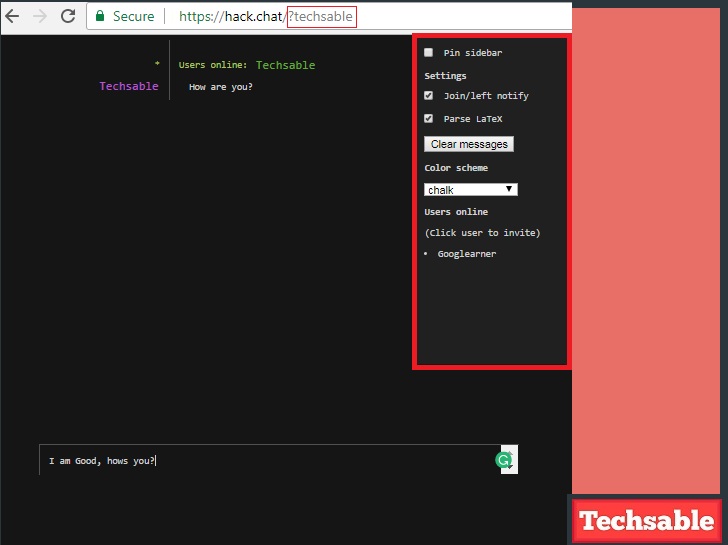Click the purple Techsable nickname
The image size is (728, 545).
click(x=129, y=86)
